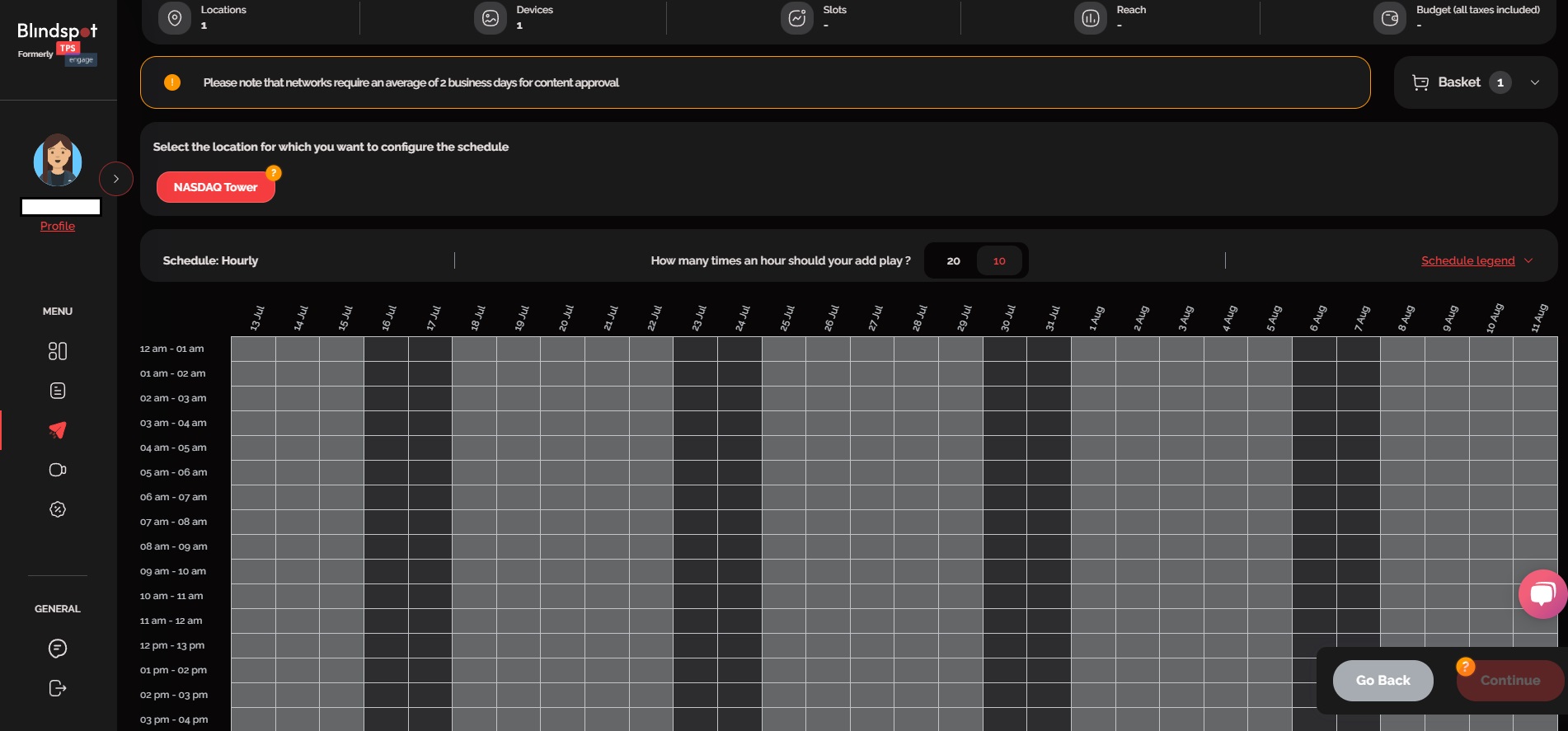Open the chat message icon under General
Viewport: 1568px width, 731px height.
click(58, 649)
